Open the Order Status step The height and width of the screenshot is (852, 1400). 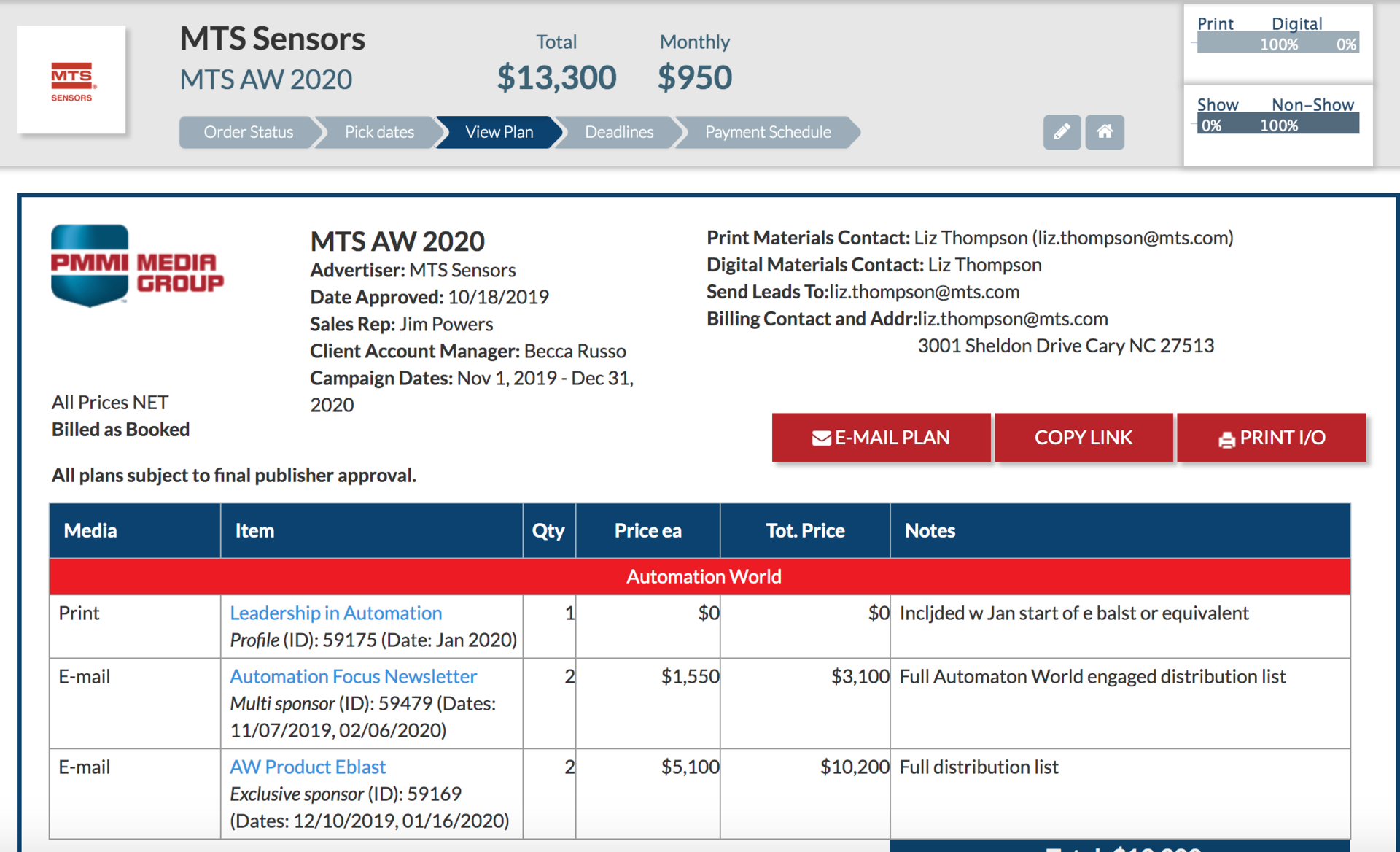click(x=248, y=132)
